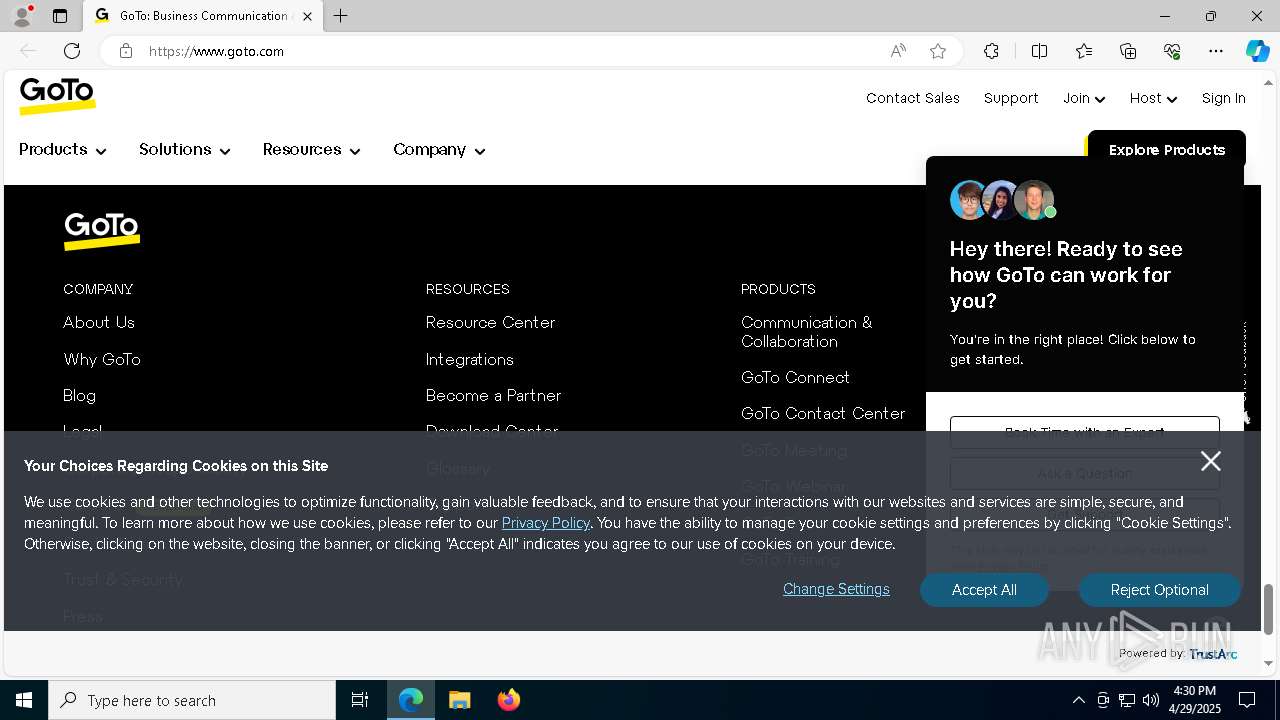Open the About Us footer link
This screenshot has width=1280, height=720.
click(x=99, y=323)
